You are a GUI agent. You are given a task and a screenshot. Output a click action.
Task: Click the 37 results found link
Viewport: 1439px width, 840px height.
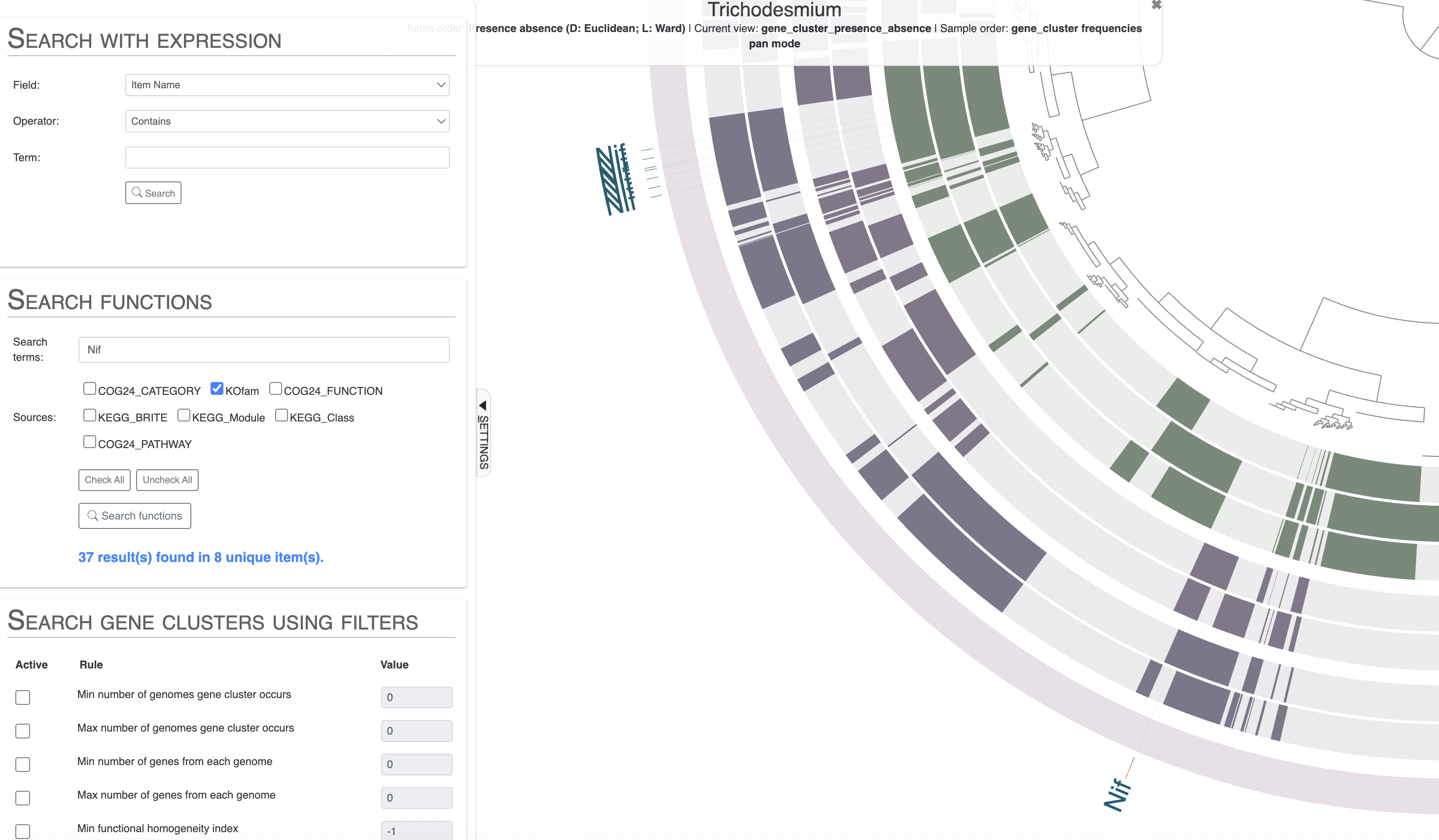[201, 557]
